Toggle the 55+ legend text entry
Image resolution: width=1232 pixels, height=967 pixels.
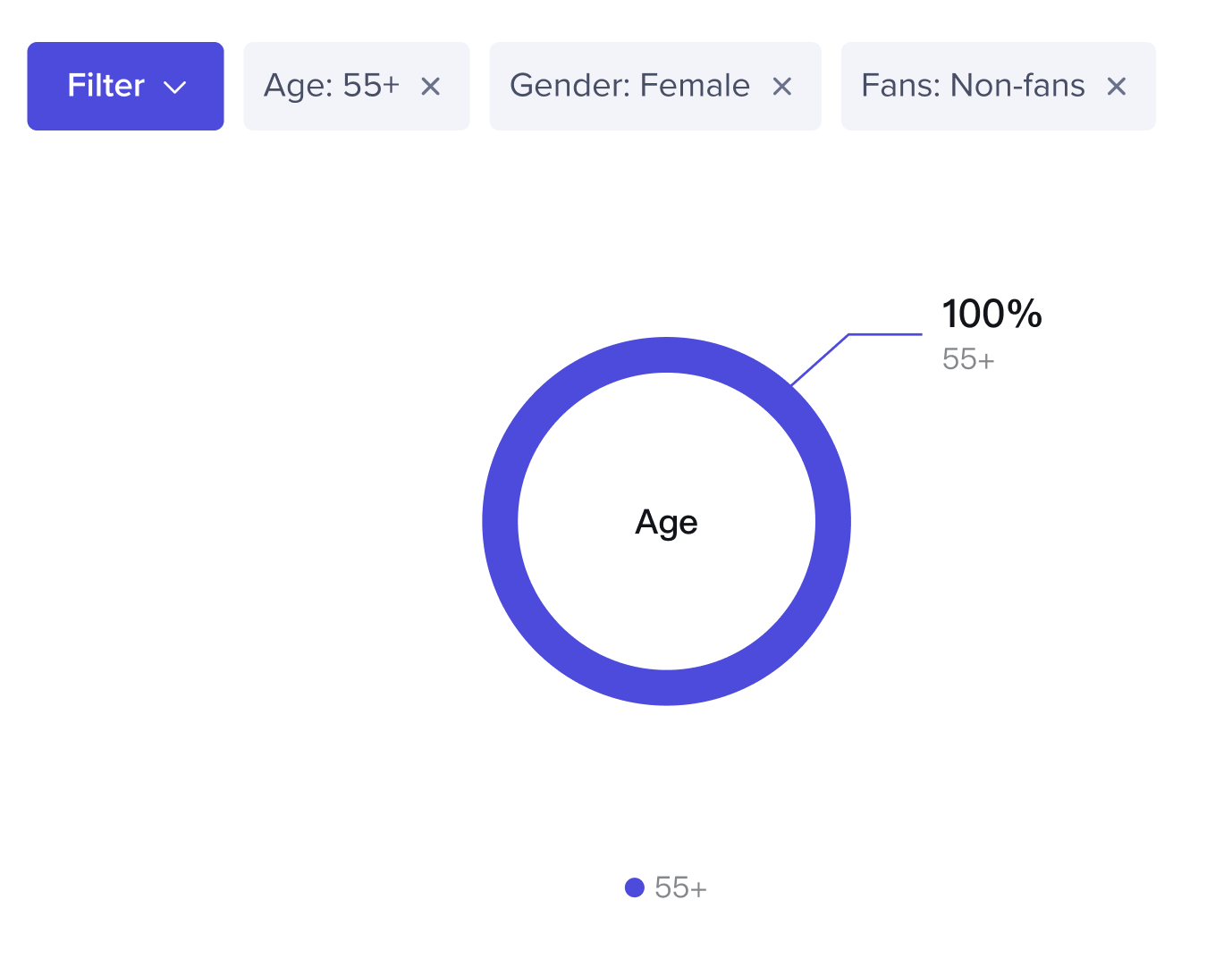(680, 887)
